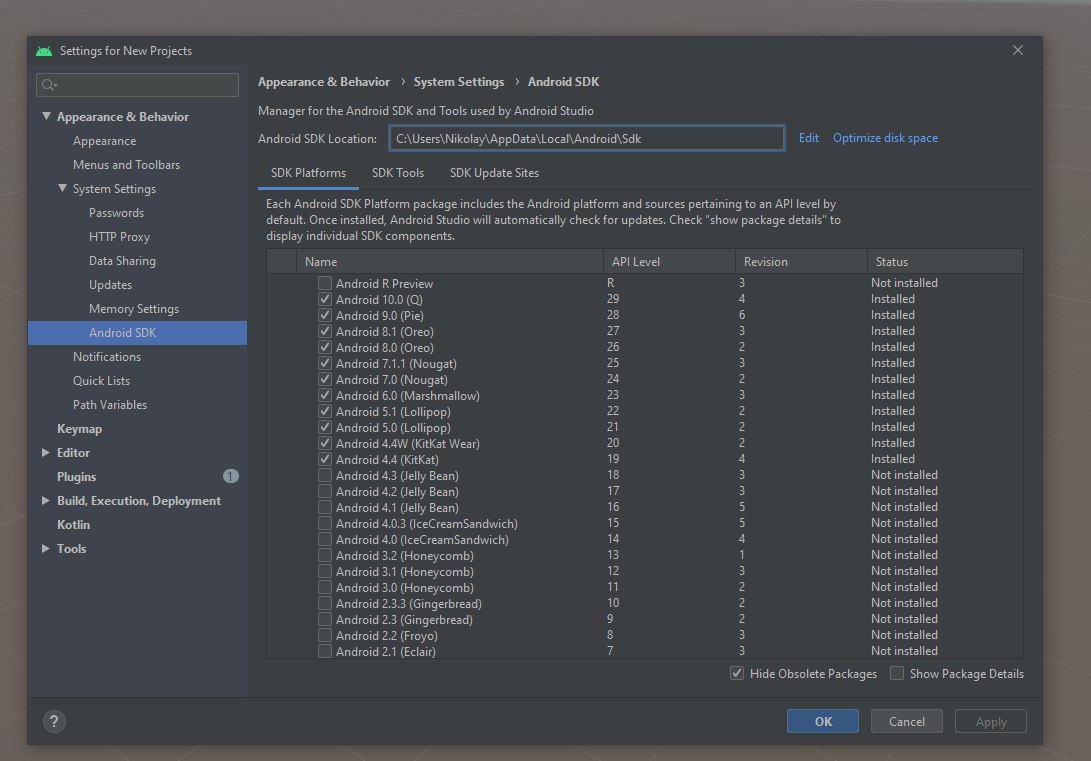1091x761 pixels.
Task: Uncheck Android 4.4W (KitKat Wear) checkbox
Action: (x=325, y=443)
